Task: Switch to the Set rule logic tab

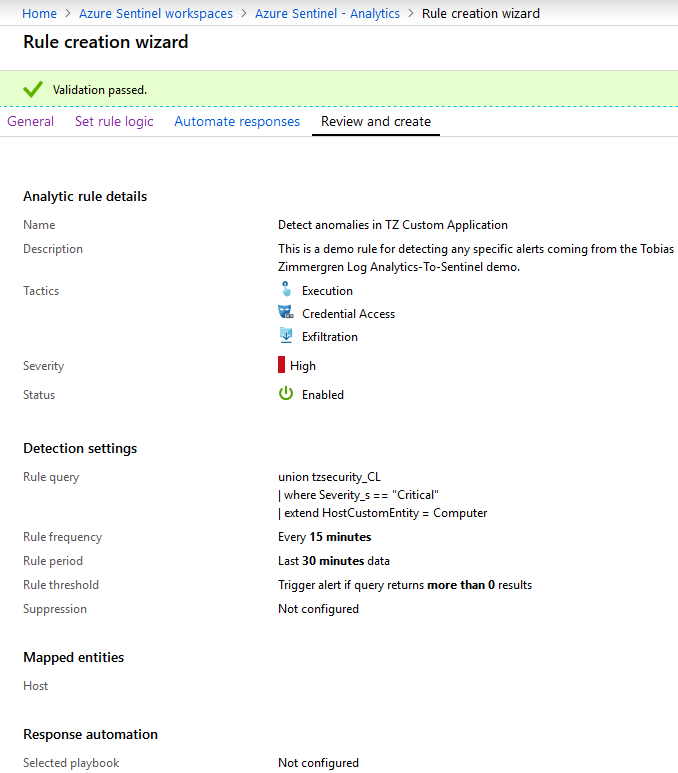Action: [114, 122]
